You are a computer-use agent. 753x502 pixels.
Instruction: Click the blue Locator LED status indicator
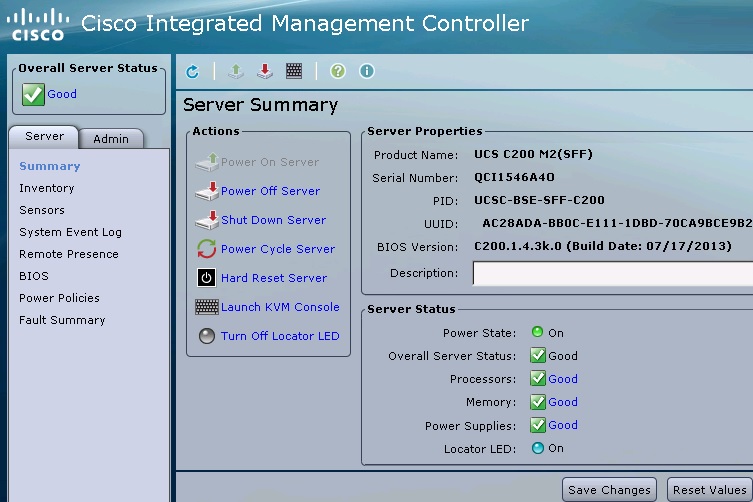click(537, 448)
